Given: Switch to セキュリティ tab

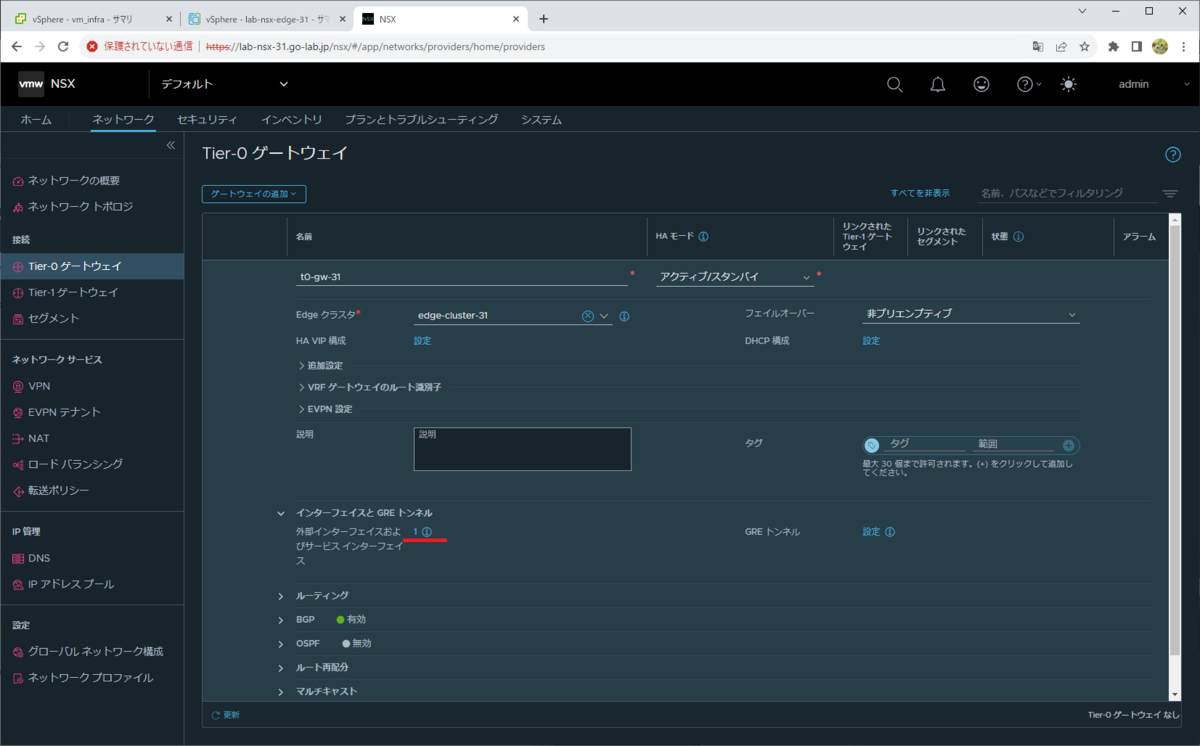Looking at the screenshot, I should click(207, 120).
